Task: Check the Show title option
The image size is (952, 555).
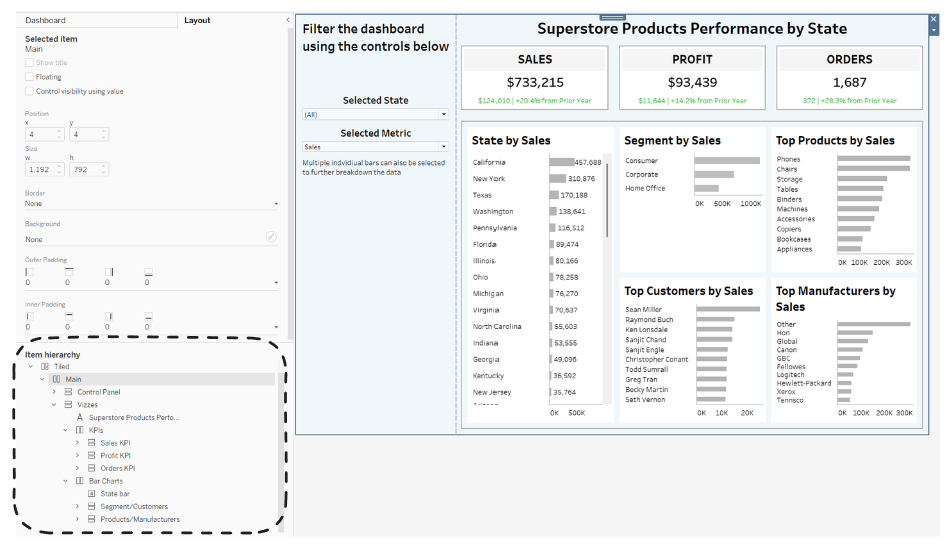Action: (29, 63)
